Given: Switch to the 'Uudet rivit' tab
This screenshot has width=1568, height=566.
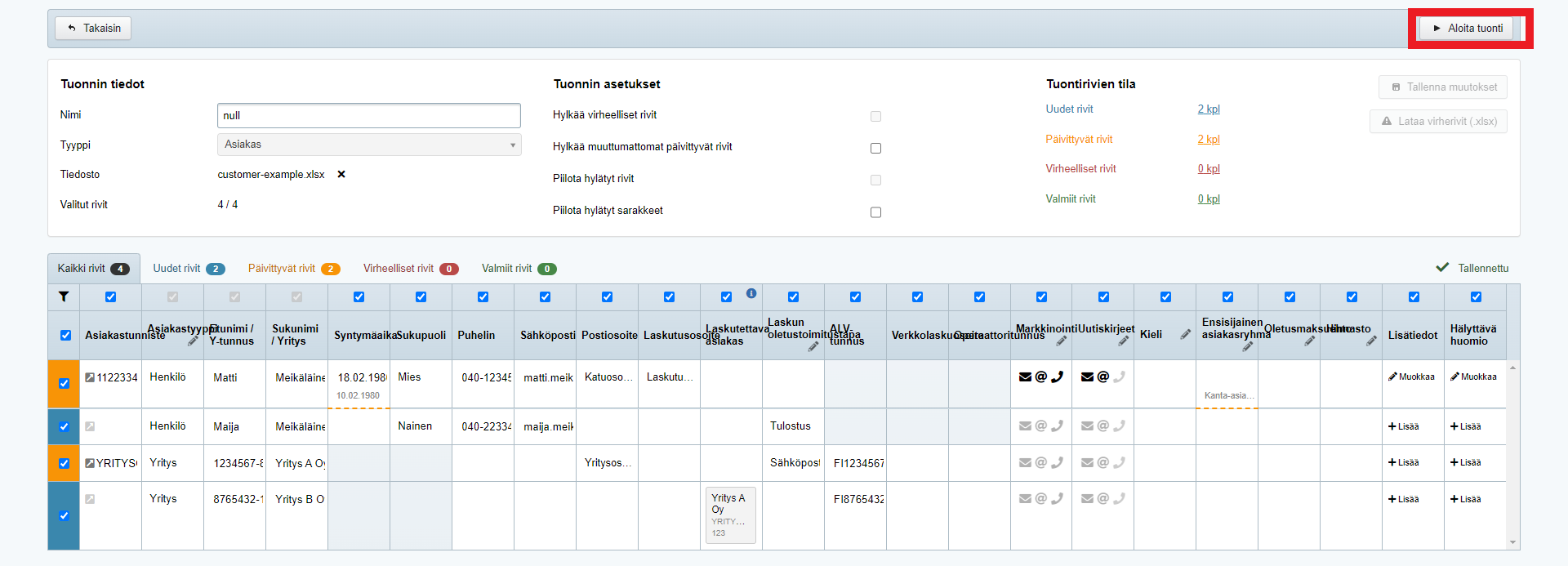Looking at the screenshot, I should click(x=188, y=268).
